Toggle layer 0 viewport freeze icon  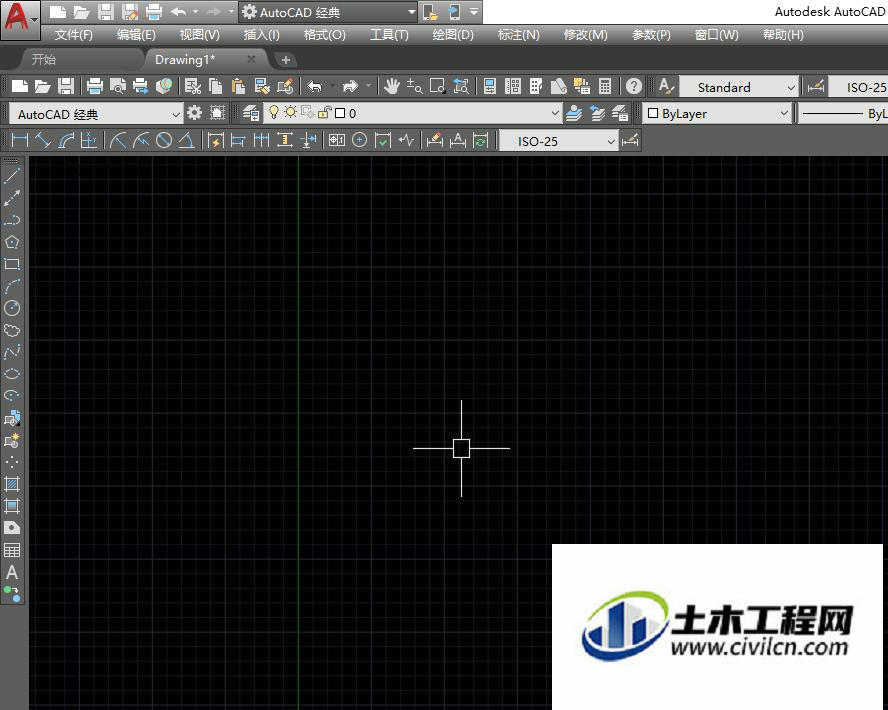coord(308,113)
